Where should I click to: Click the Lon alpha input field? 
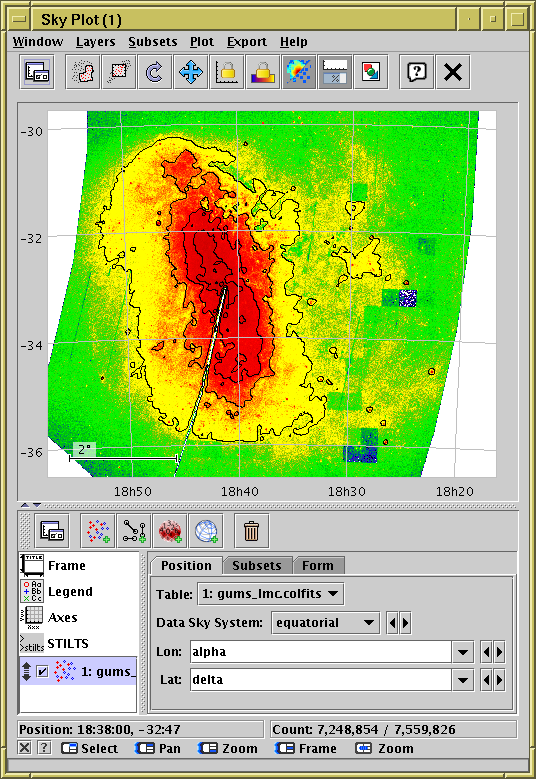[320, 651]
